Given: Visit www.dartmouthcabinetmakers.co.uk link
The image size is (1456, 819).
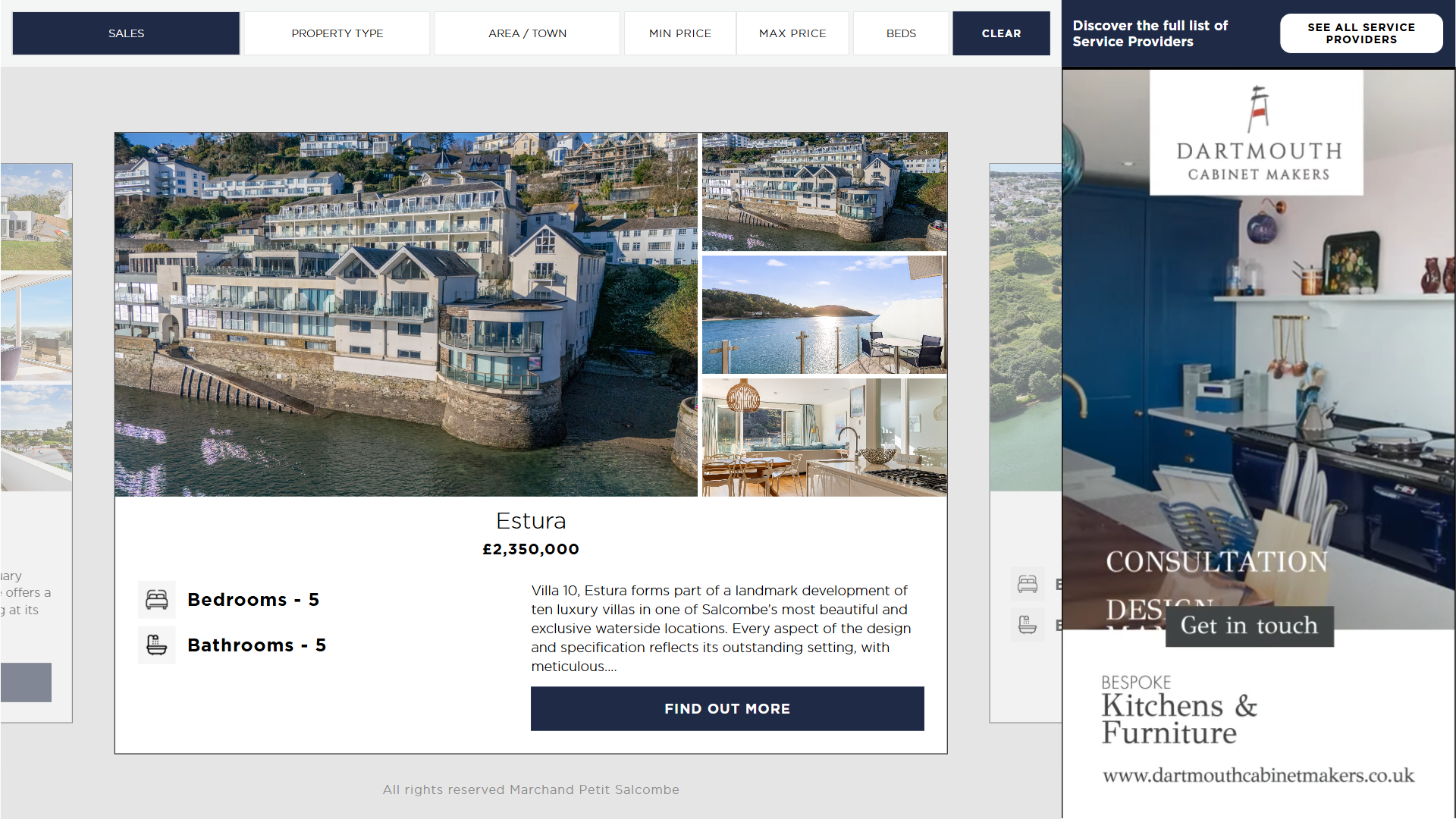Looking at the screenshot, I should [x=1258, y=776].
